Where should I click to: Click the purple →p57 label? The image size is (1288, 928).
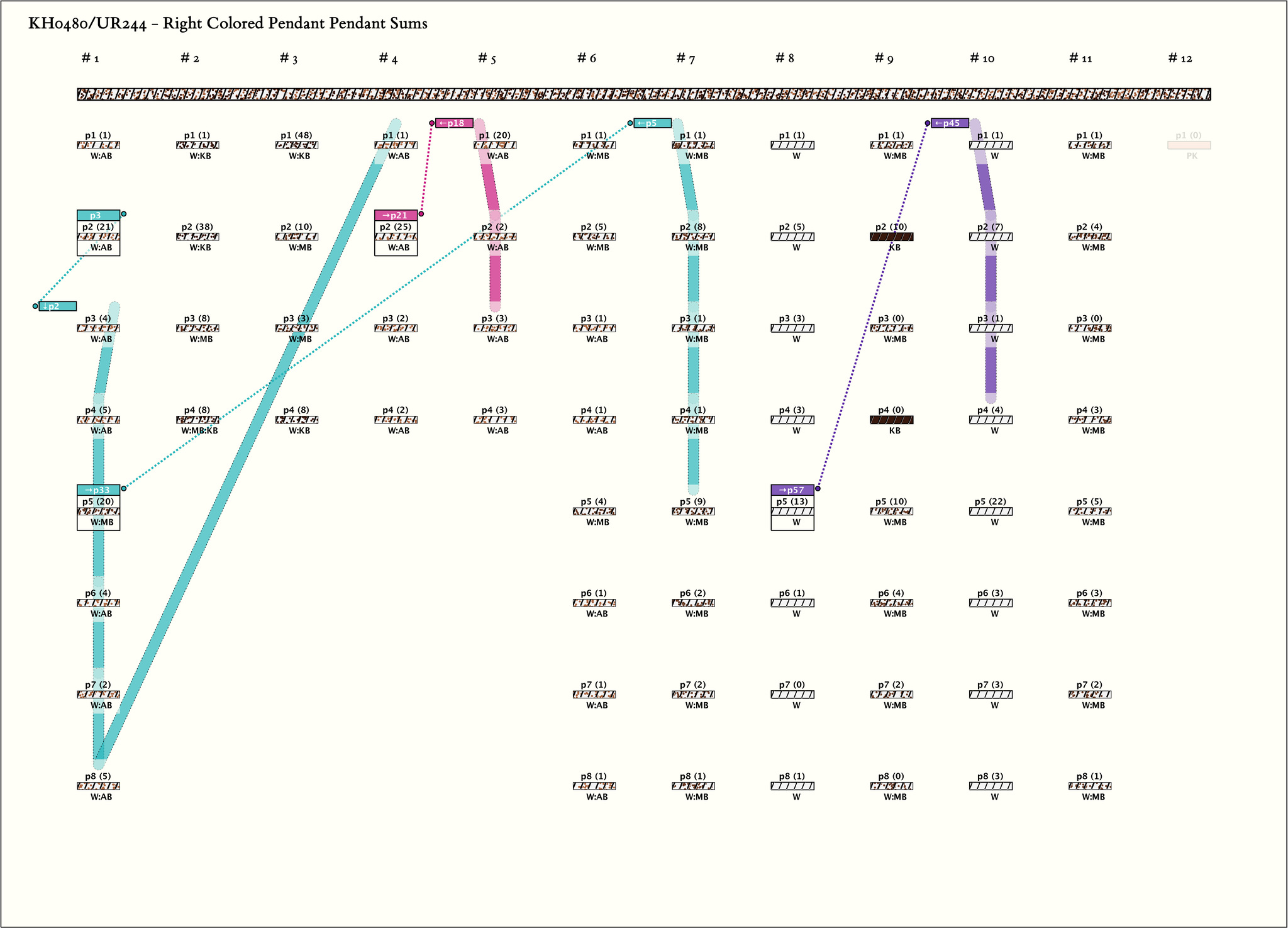(792, 490)
